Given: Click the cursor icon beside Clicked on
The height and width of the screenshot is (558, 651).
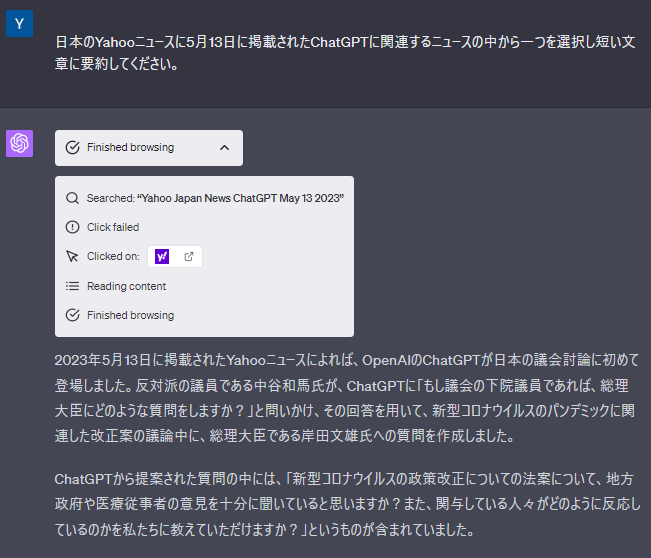Looking at the screenshot, I should [73, 256].
